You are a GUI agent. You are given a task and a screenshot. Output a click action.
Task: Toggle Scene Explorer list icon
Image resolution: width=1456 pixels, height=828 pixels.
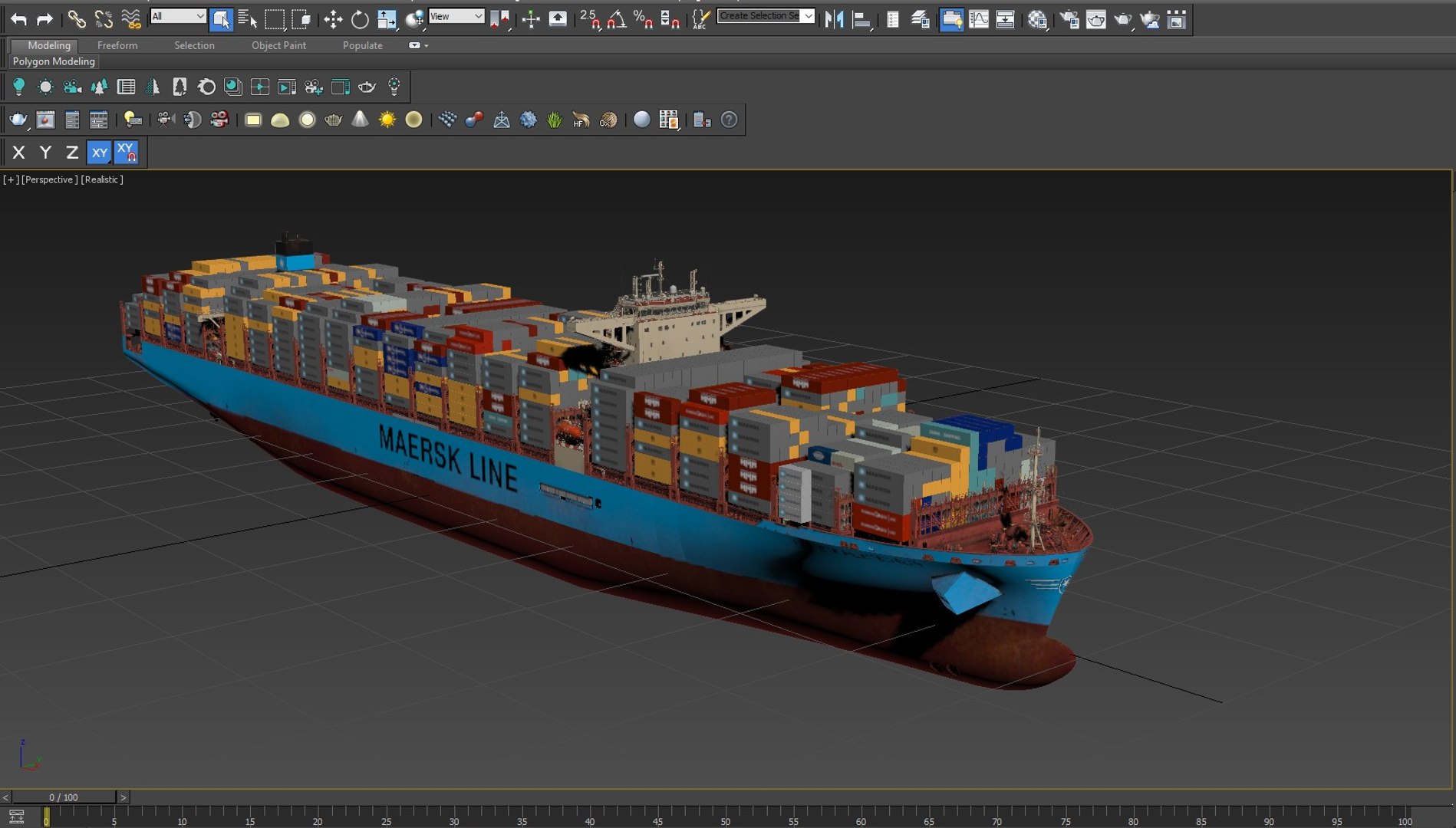[893, 19]
